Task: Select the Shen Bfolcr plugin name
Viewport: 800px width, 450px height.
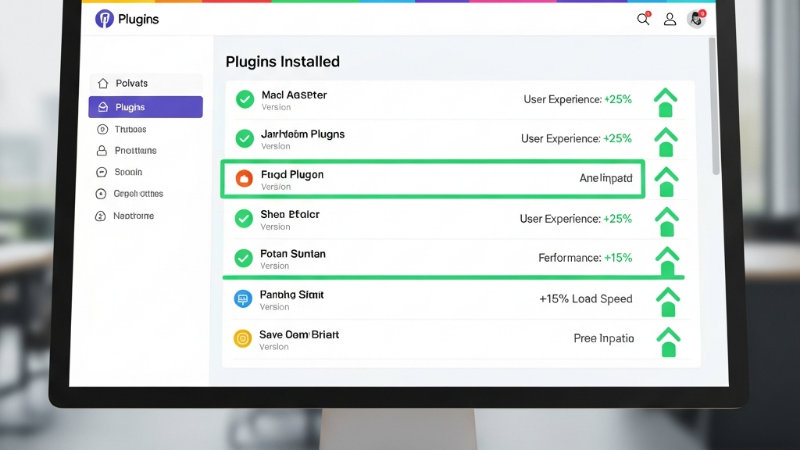Action: click(290, 214)
